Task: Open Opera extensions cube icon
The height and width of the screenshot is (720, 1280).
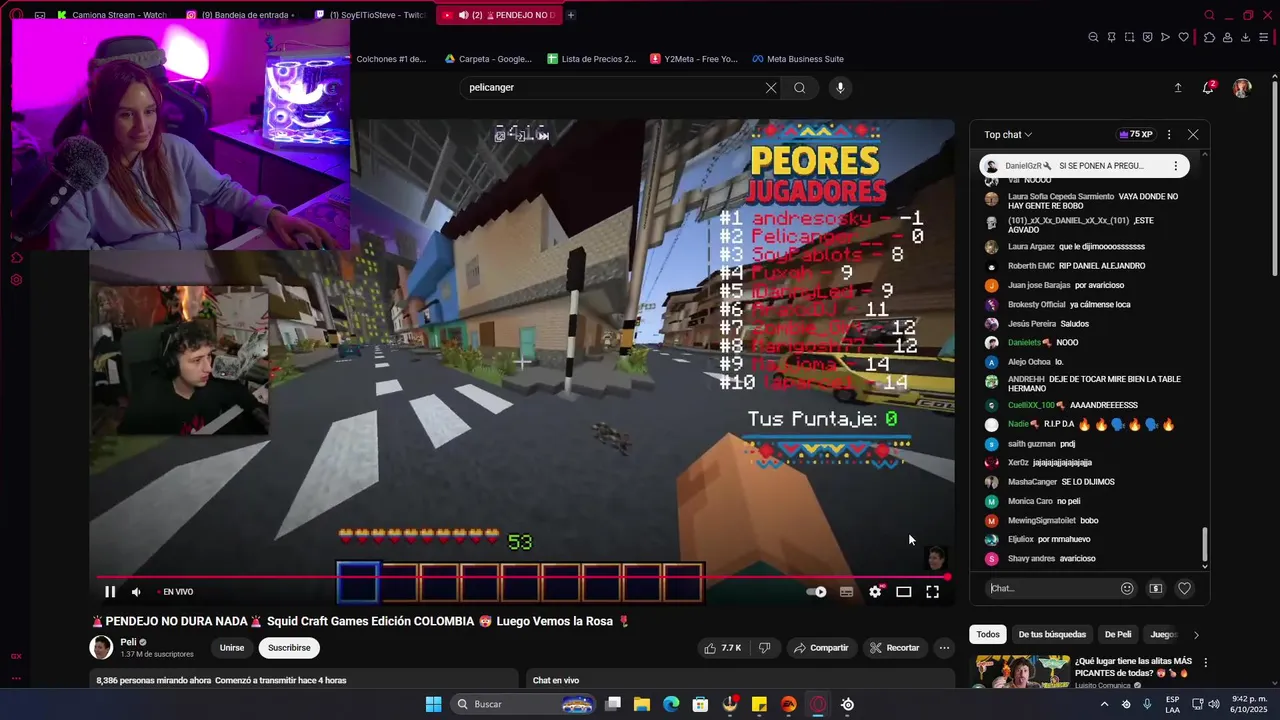Action: [1209, 37]
